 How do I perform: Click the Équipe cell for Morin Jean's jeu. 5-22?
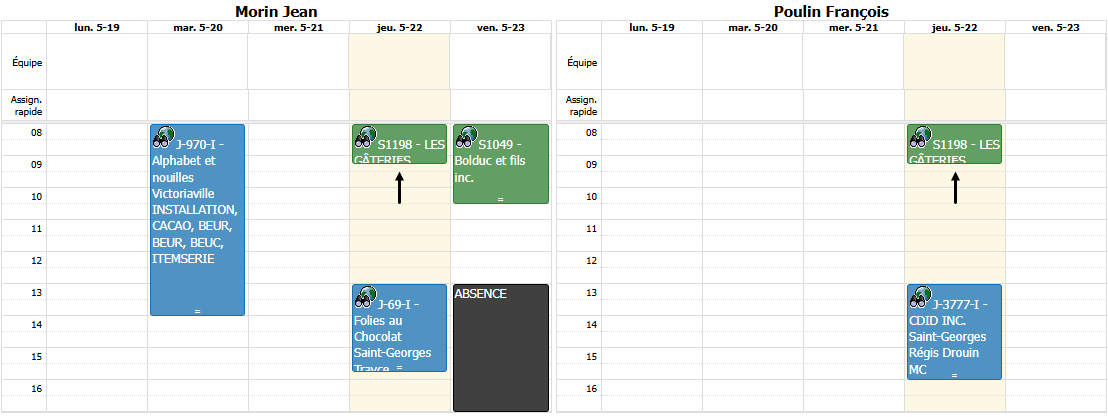tap(399, 61)
